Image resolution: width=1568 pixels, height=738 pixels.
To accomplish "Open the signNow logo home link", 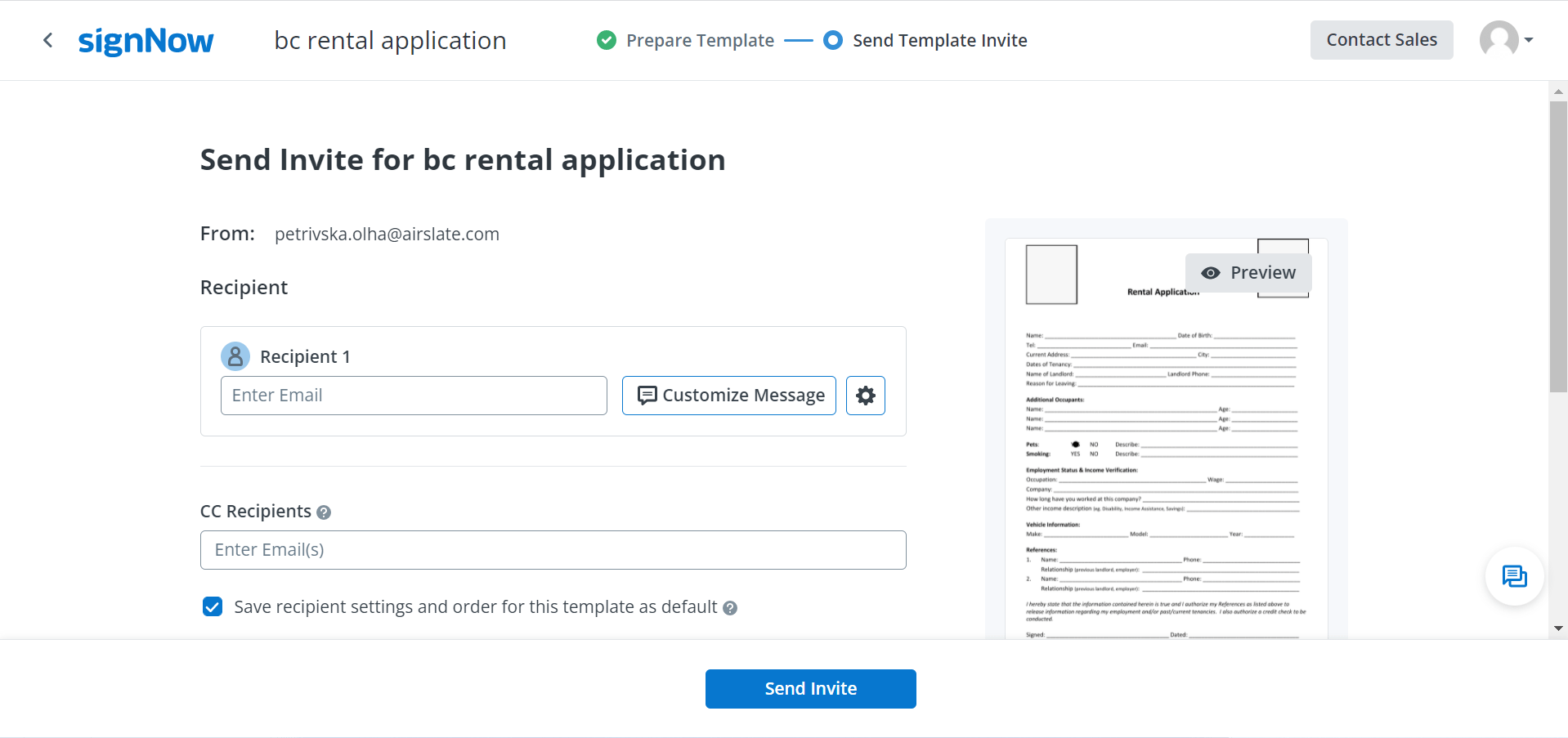I will point(146,41).
